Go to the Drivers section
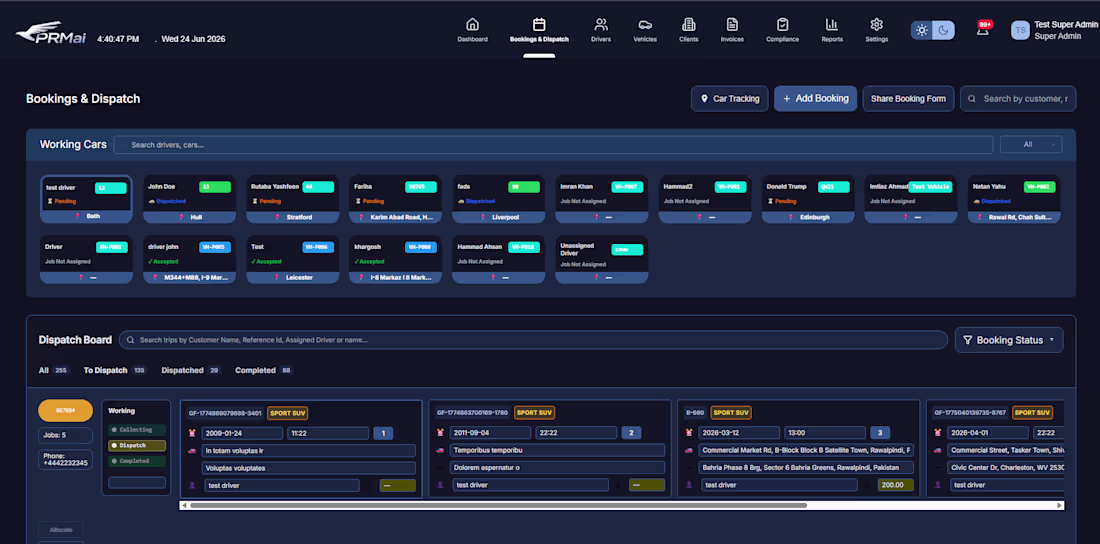 pos(601,30)
